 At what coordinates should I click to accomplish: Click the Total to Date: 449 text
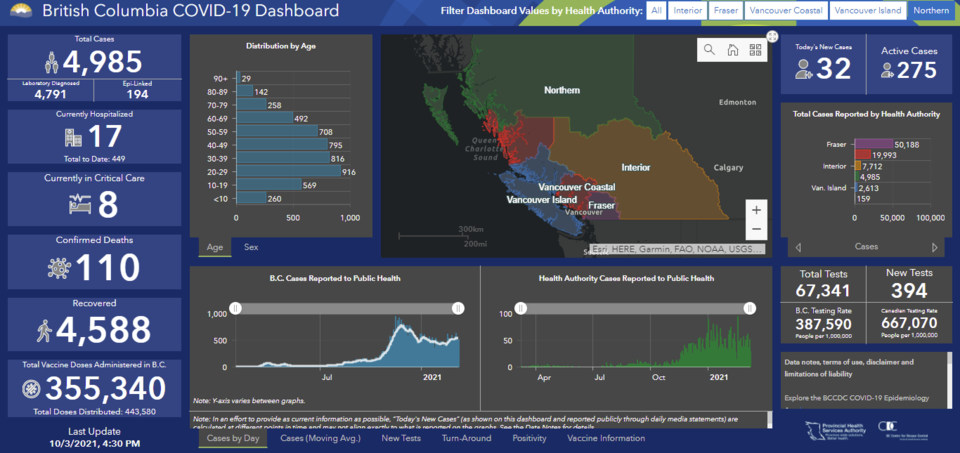point(94,159)
